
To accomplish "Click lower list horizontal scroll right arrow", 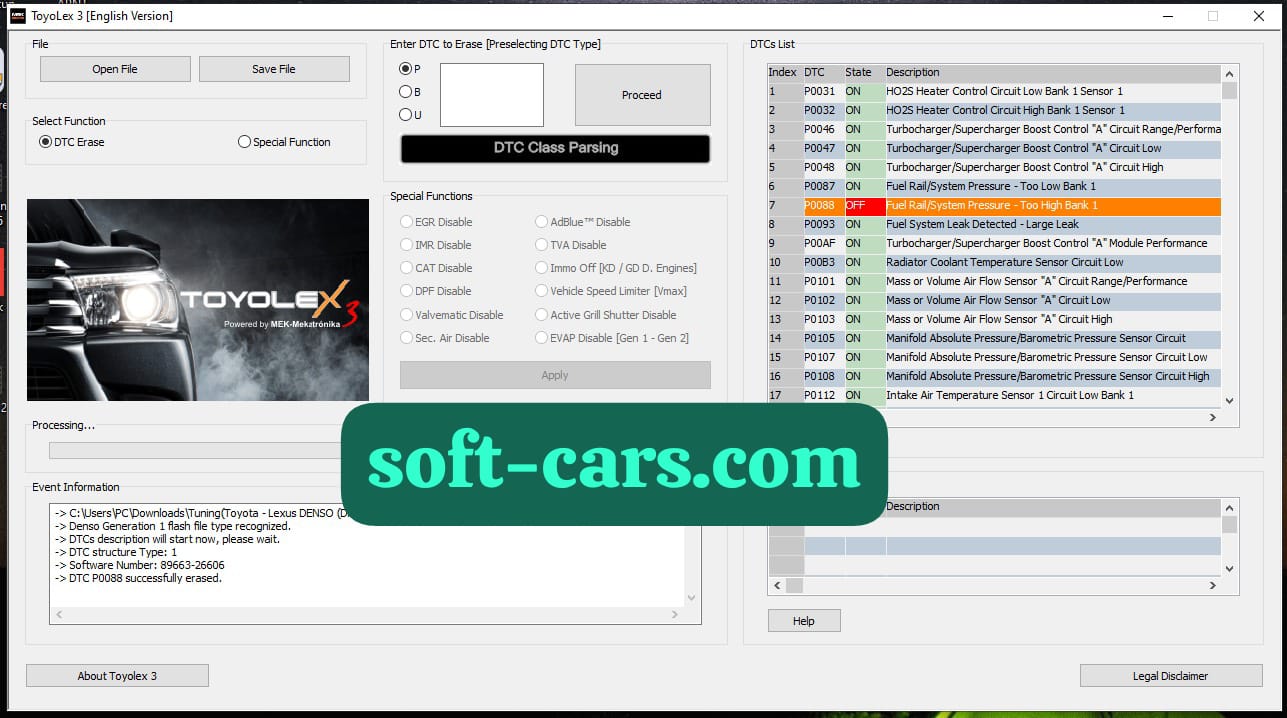I will click(1213, 585).
